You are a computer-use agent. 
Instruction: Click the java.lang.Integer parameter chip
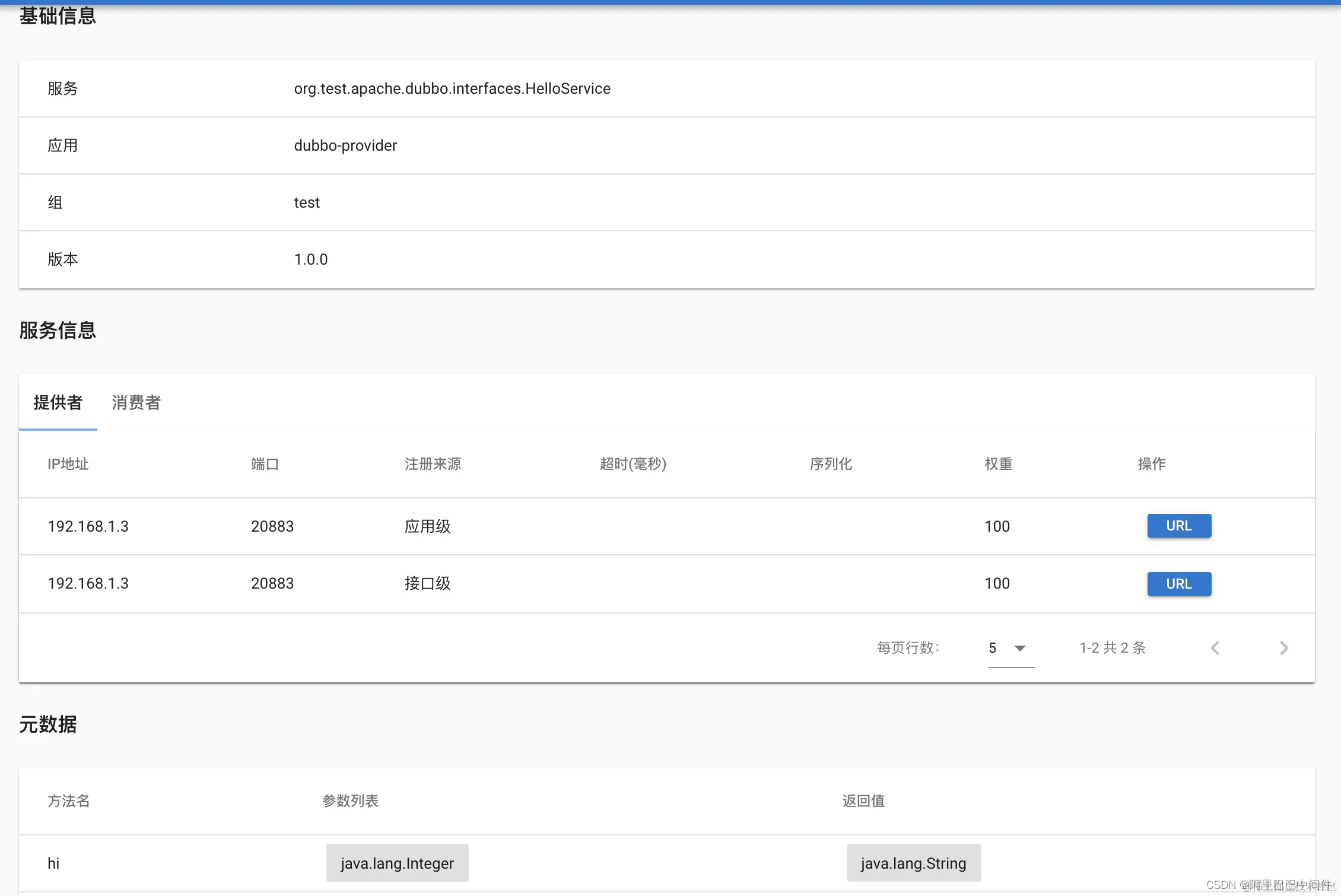[x=397, y=863]
